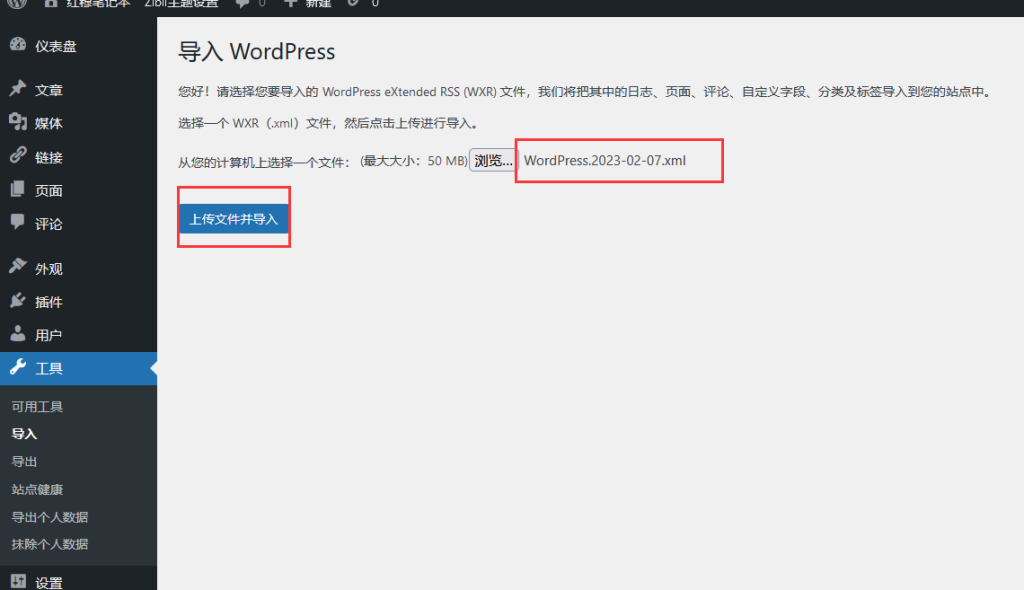
Task: Click the WordPress logo in admin bar
Action: (17, 3)
